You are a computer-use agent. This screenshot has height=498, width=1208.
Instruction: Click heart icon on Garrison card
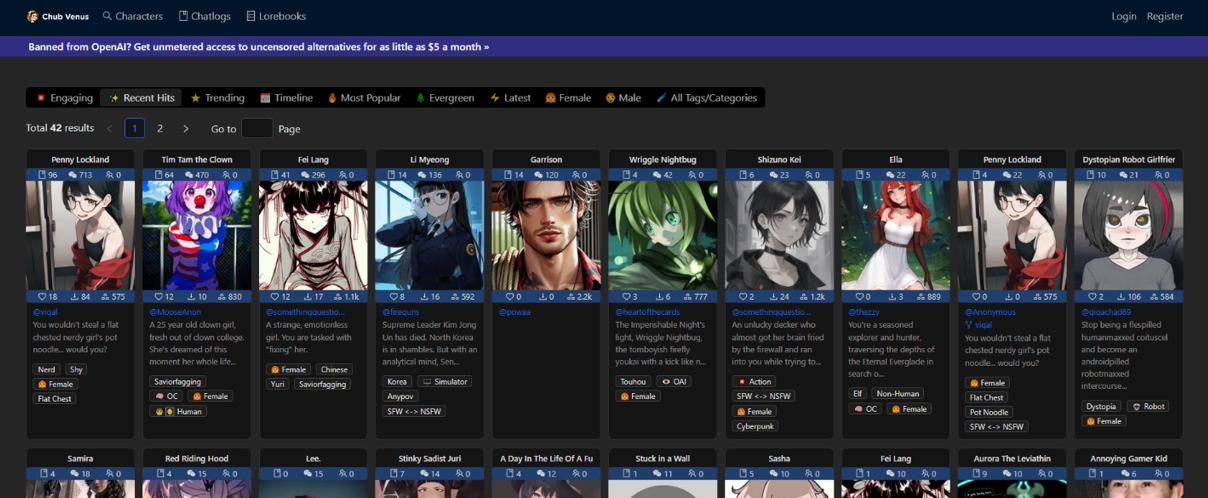(510, 297)
